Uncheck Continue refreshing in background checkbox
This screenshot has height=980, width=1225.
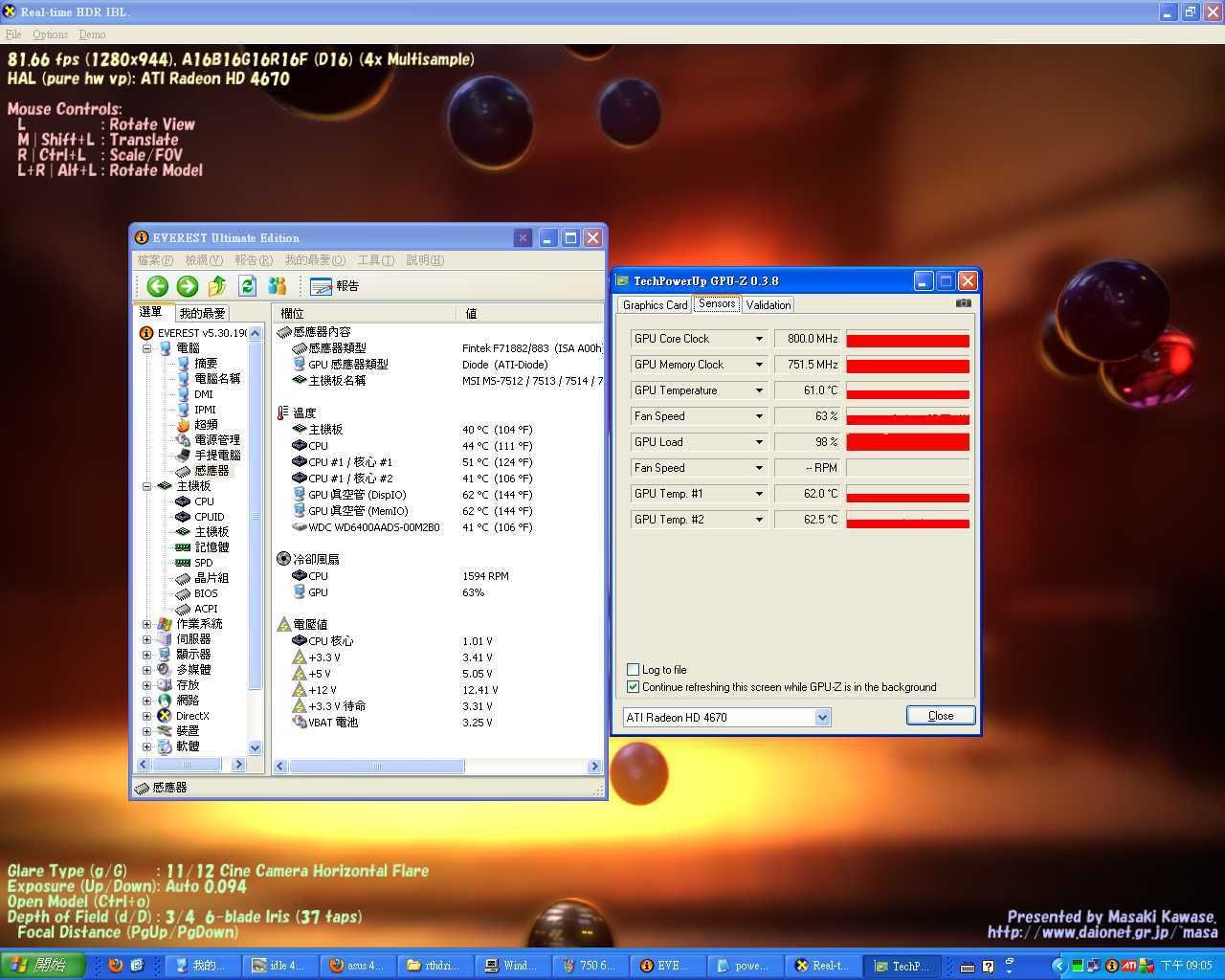click(633, 687)
